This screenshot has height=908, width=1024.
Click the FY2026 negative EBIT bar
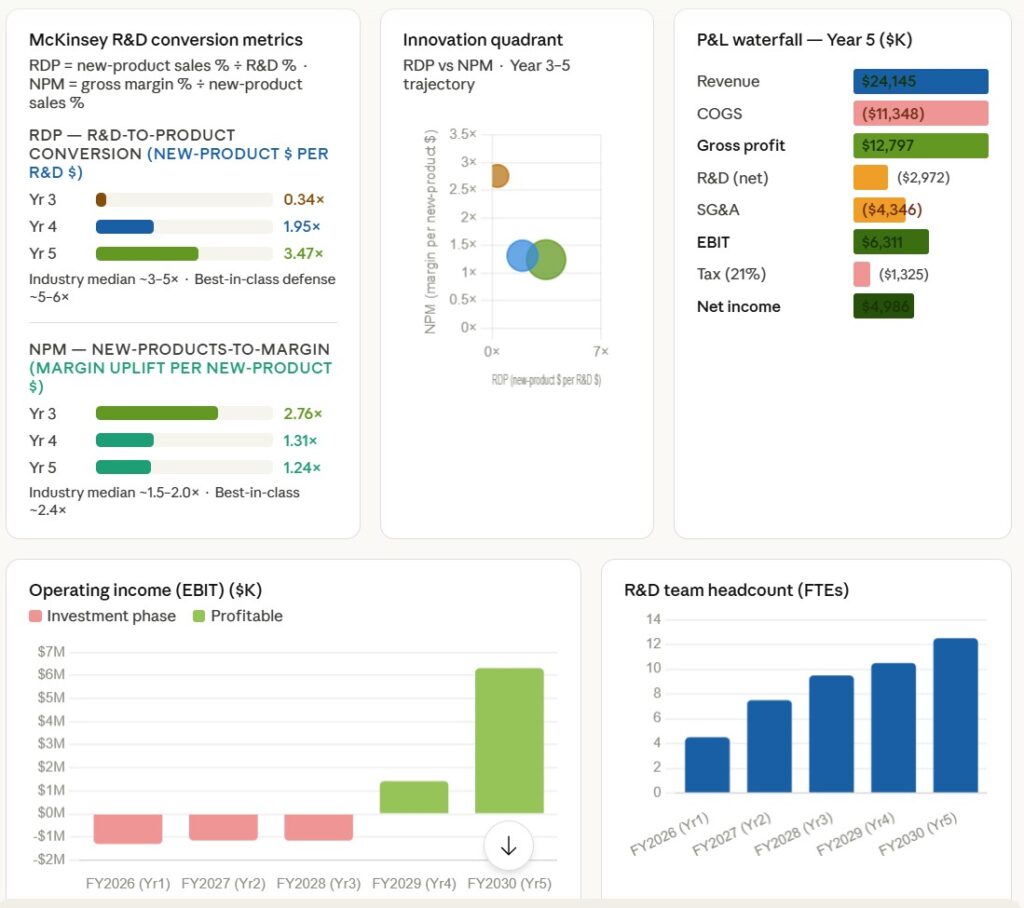[x=128, y=828]
